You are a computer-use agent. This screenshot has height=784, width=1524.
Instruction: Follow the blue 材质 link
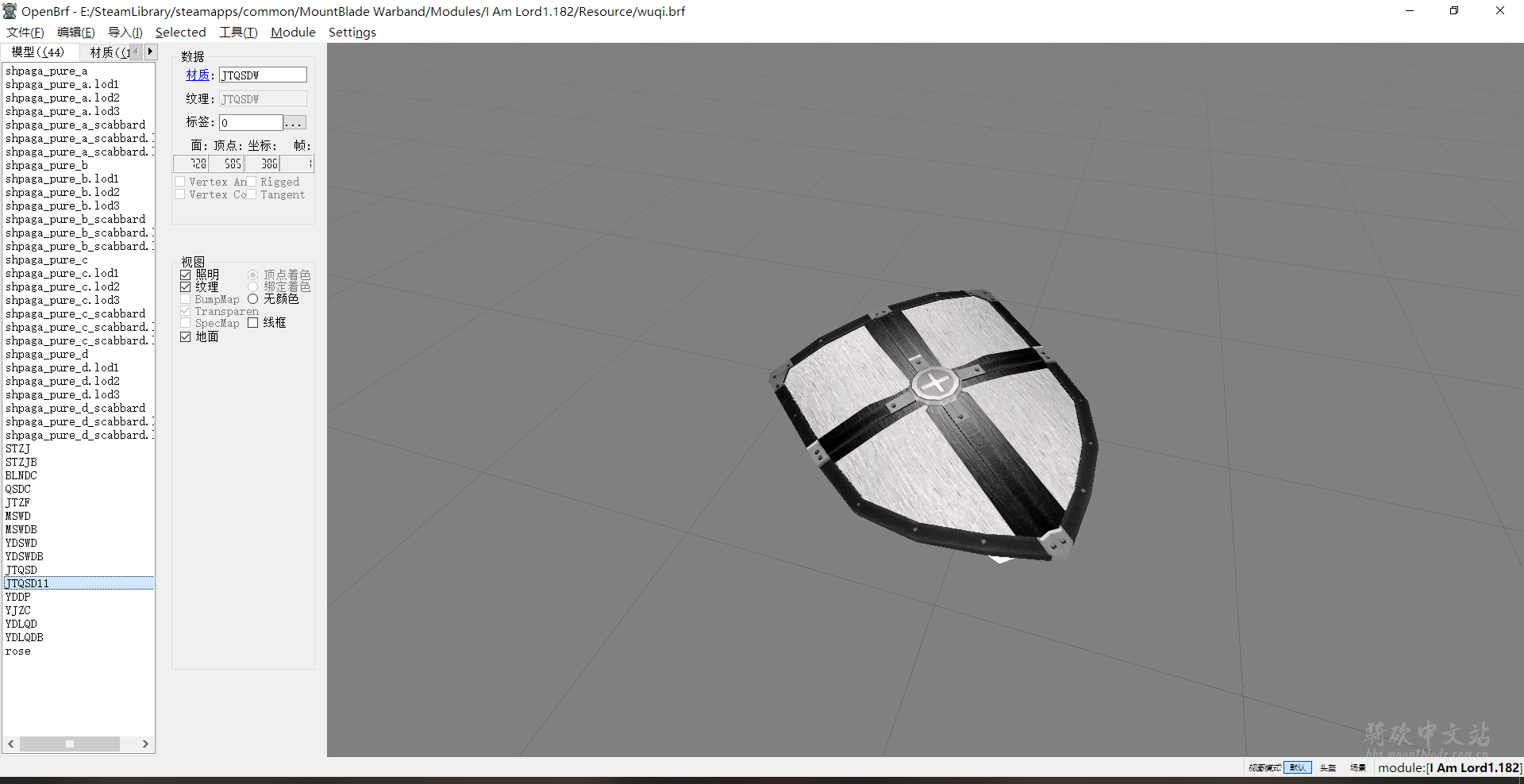(198, 75)
